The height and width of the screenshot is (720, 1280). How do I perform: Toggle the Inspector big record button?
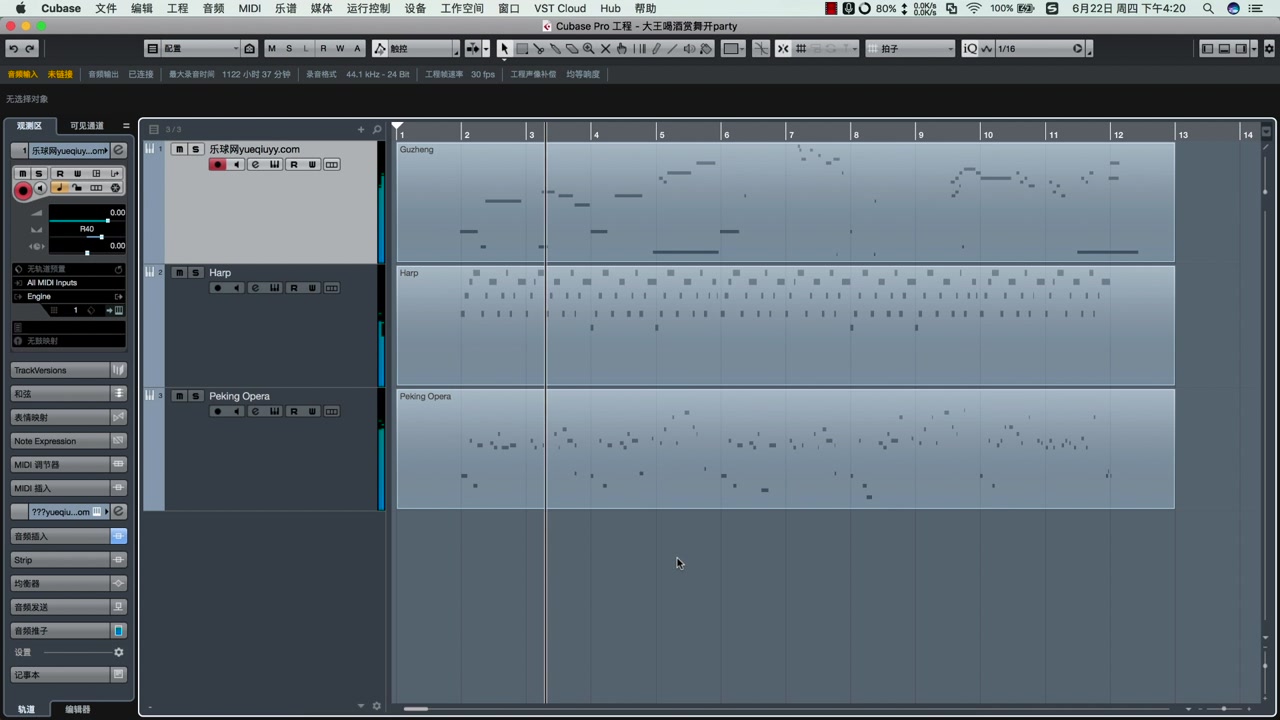pos(23,190)
